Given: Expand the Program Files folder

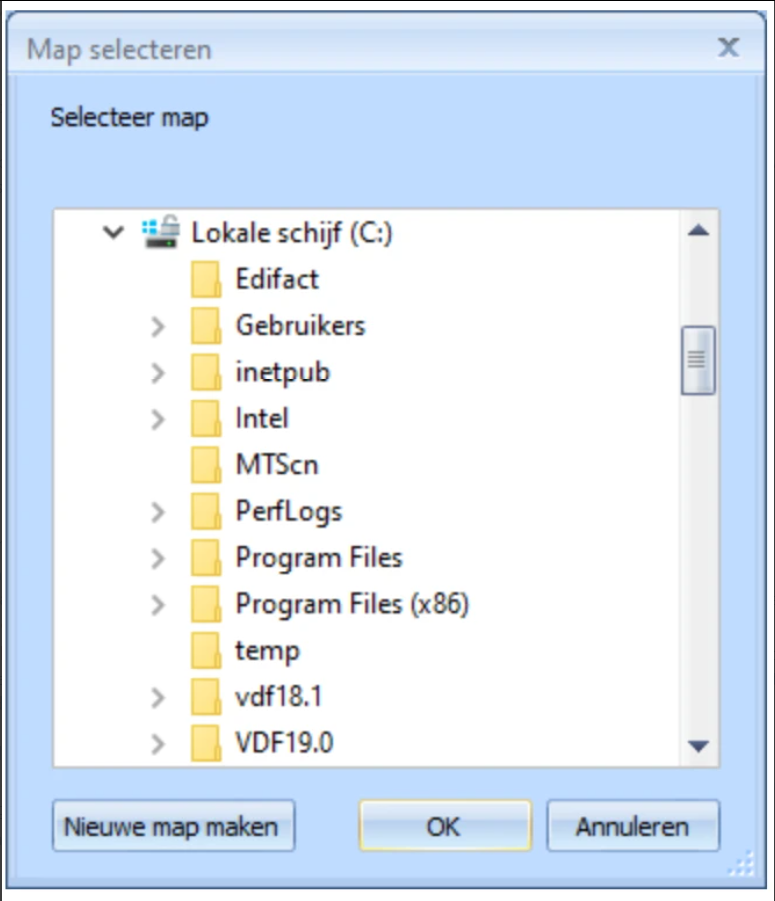Looking at the screenshot, I should [157, 558].
